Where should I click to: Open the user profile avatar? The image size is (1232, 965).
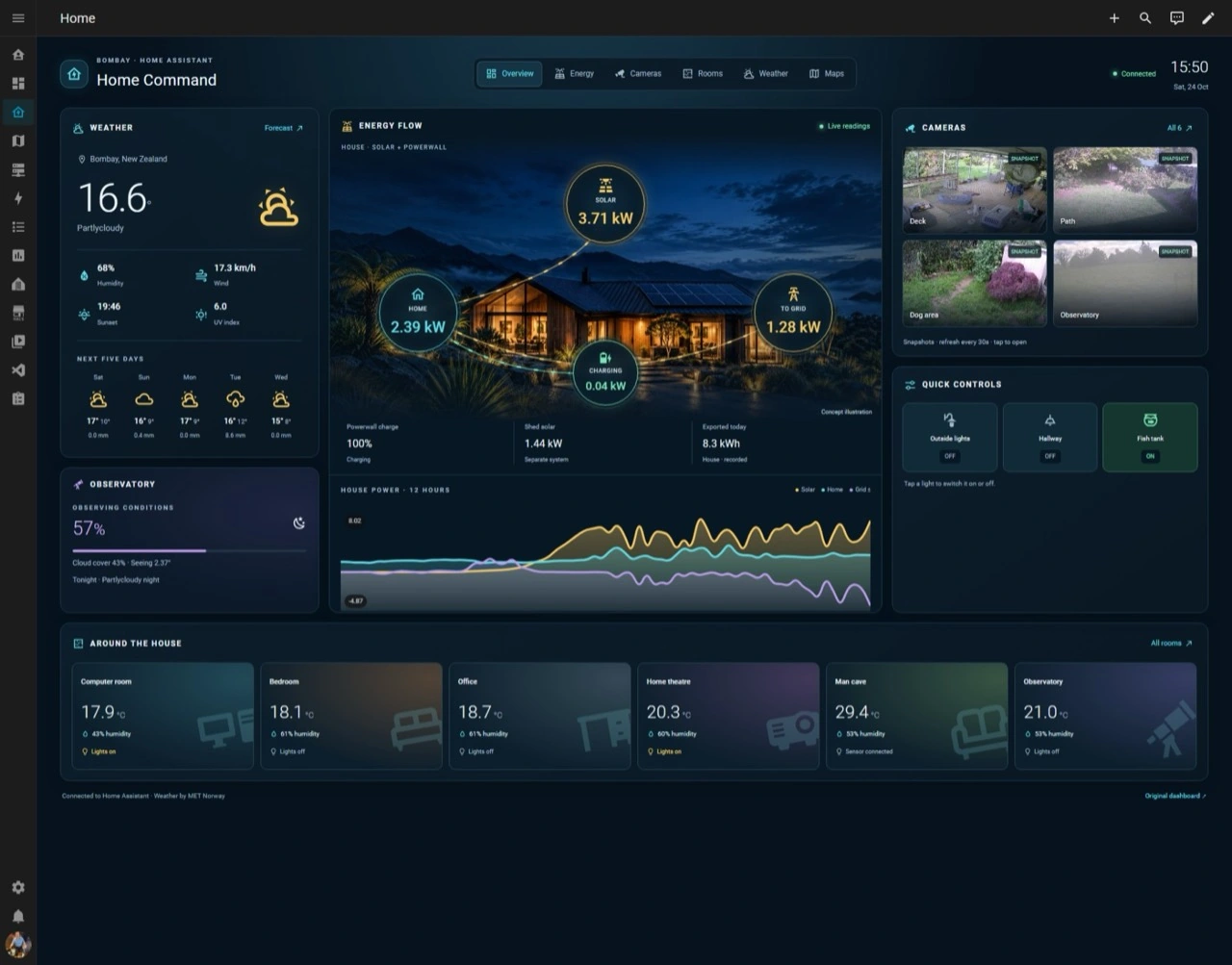pyautogui.click(x=18, y=944)
